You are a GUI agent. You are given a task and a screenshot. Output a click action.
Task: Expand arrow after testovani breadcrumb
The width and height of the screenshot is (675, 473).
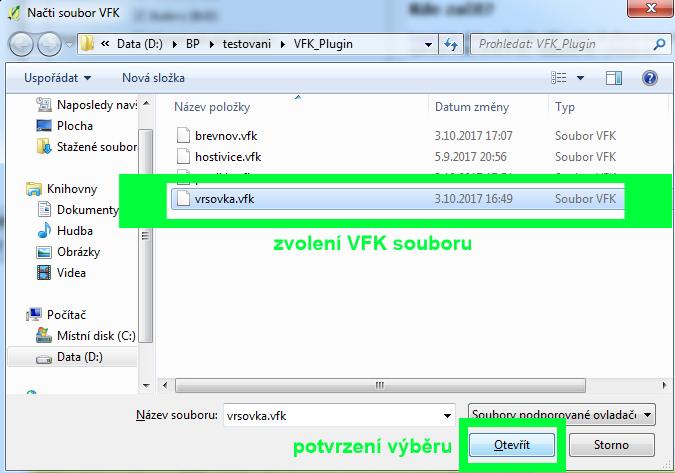tap(283, 44)
